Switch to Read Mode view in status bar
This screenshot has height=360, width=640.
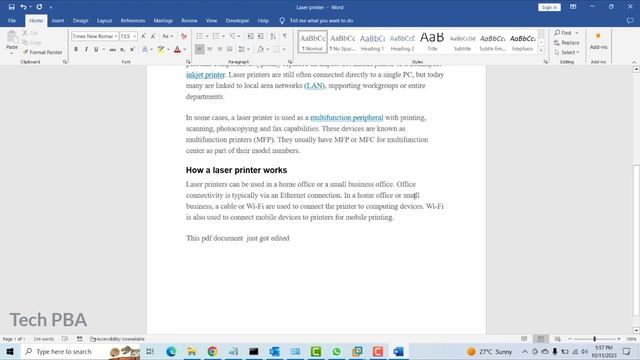(x=524, y=339)
